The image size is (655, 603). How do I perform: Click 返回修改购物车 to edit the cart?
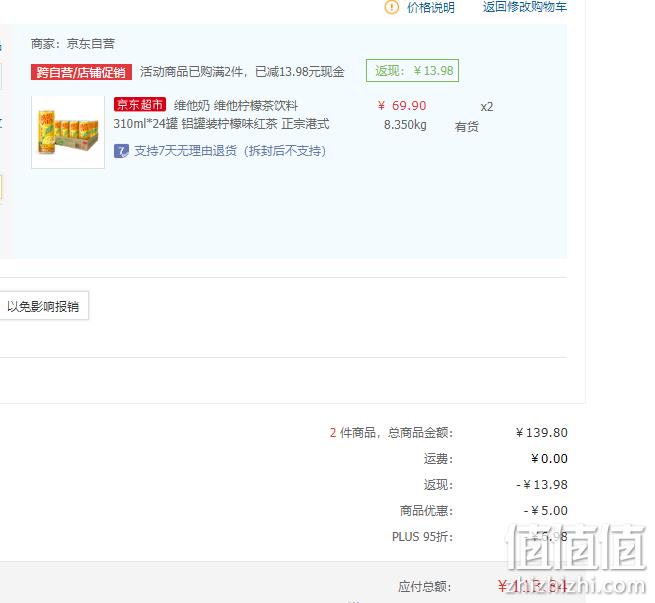pos(525,7)
